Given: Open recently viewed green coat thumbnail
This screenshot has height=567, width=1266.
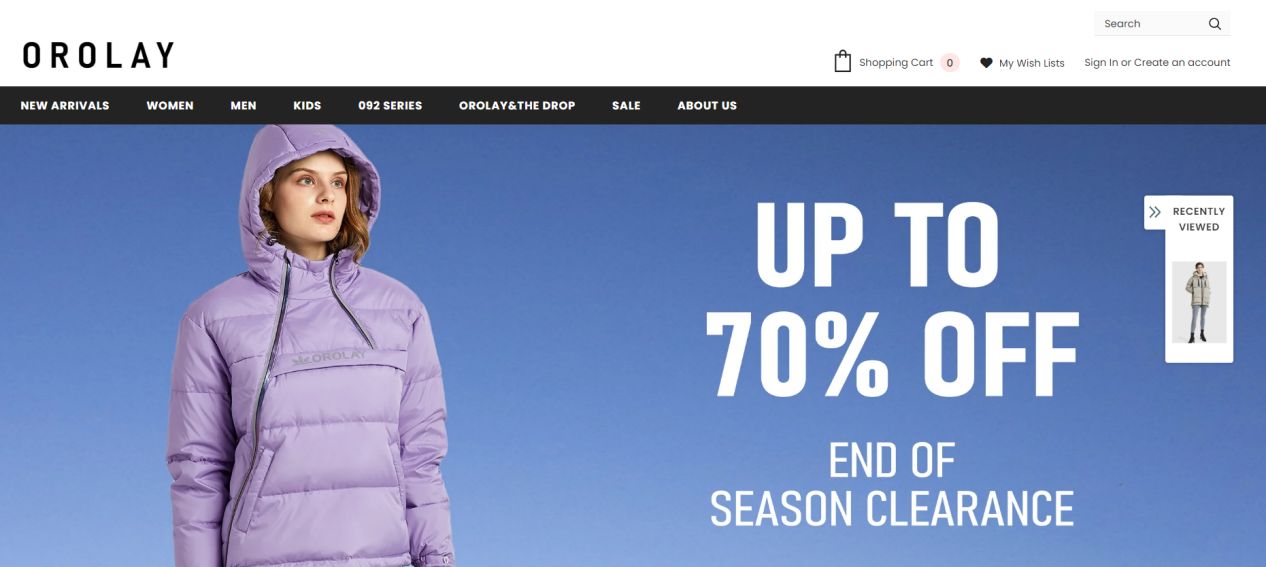Looking at the screenshot, I should tap(1199, 302).
